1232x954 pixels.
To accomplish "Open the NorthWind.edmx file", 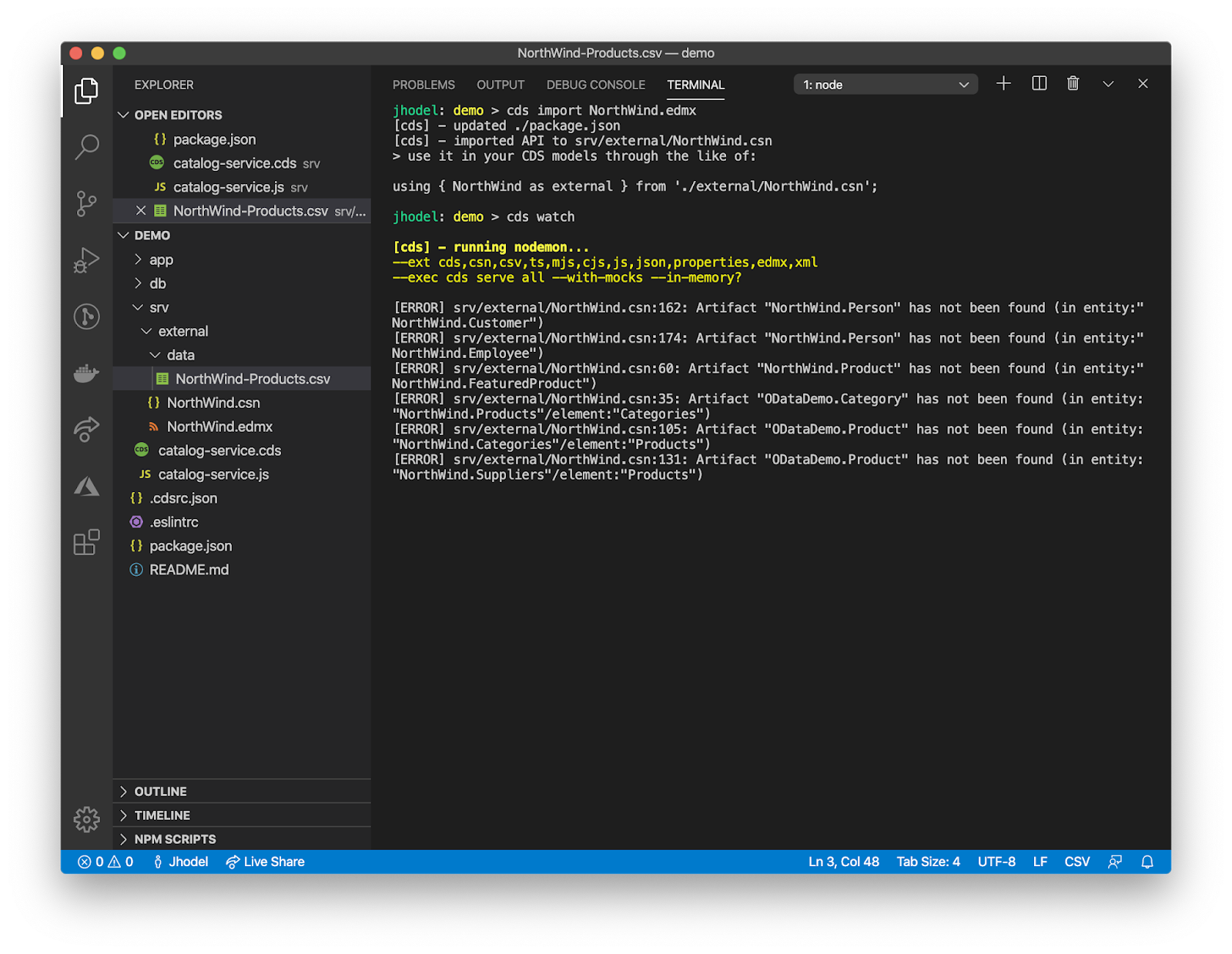I will 220,426.
